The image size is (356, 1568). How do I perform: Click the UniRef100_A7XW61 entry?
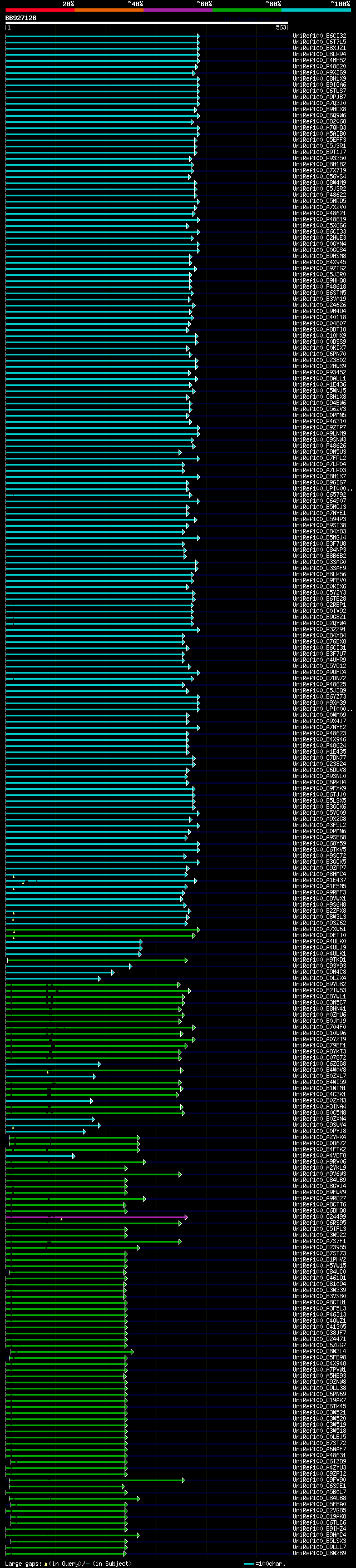point(319,929)
